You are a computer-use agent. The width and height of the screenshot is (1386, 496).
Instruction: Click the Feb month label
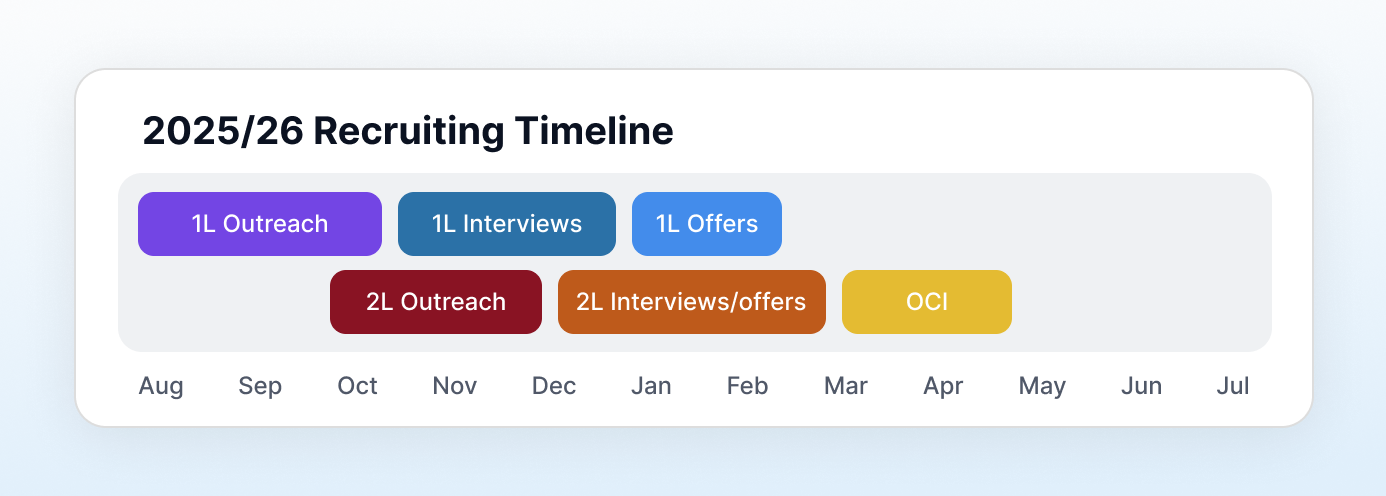747,386
